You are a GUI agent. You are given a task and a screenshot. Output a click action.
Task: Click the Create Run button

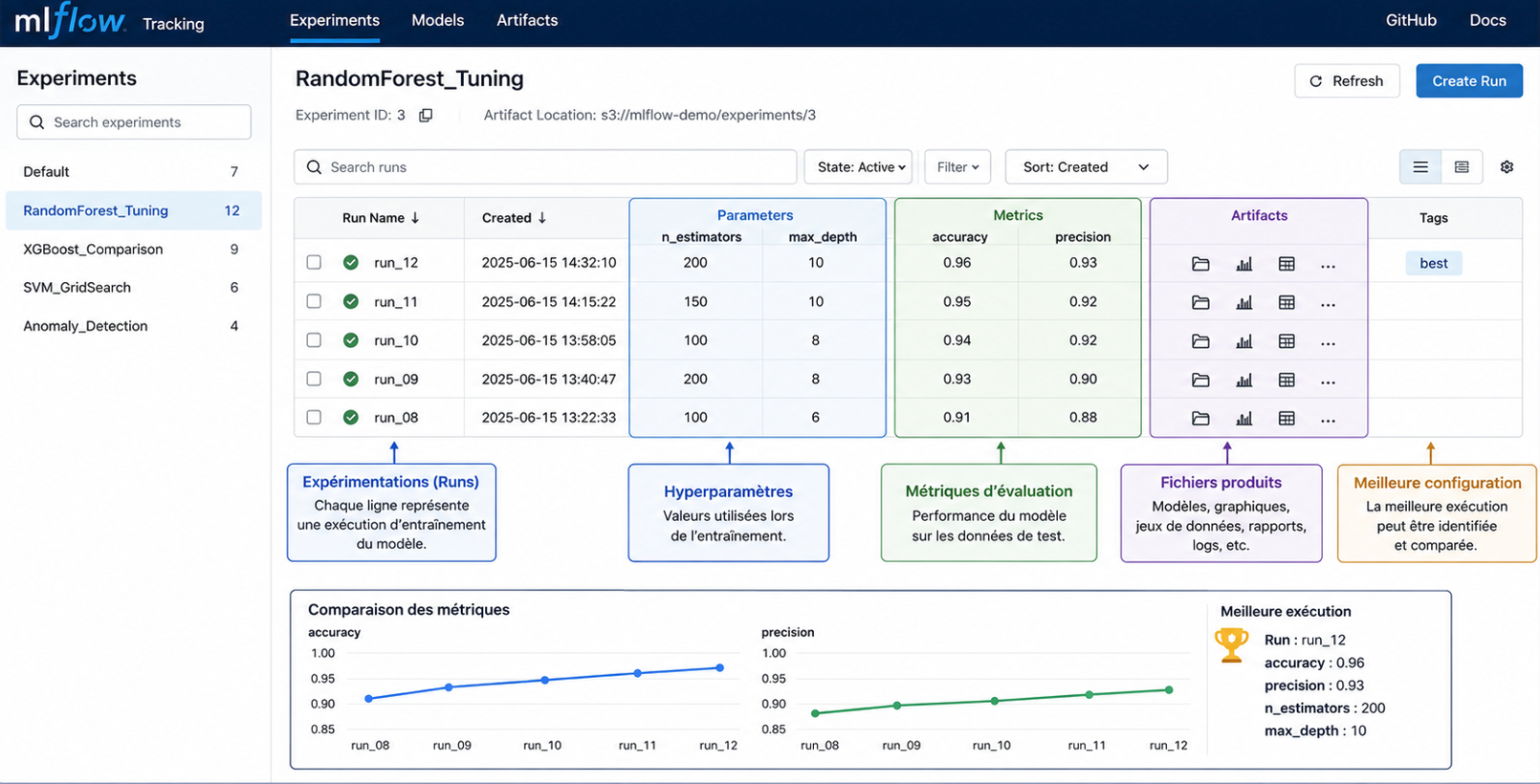pos(1469,81)
